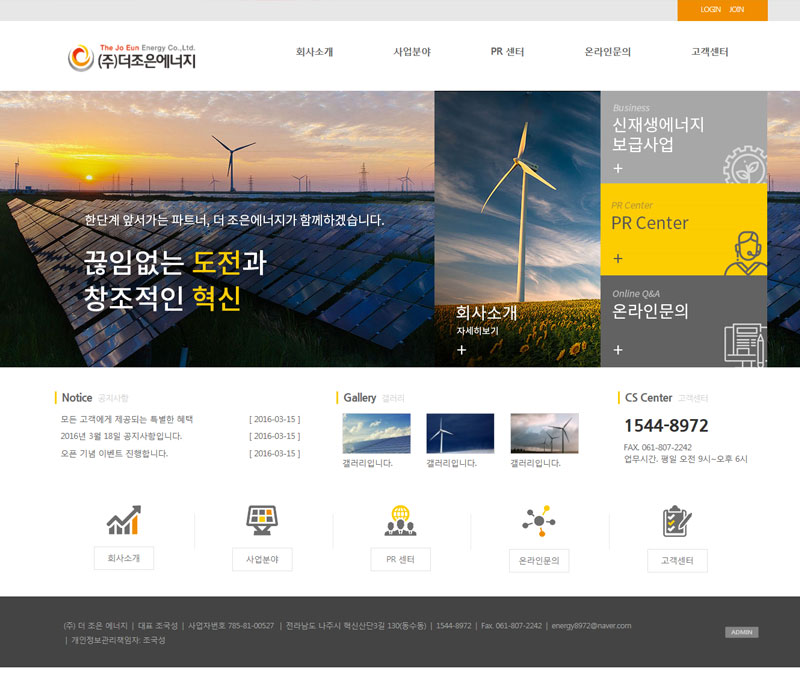
Task: Click the bar chart growth icon above 회사소개
Action: pos(124,520)
